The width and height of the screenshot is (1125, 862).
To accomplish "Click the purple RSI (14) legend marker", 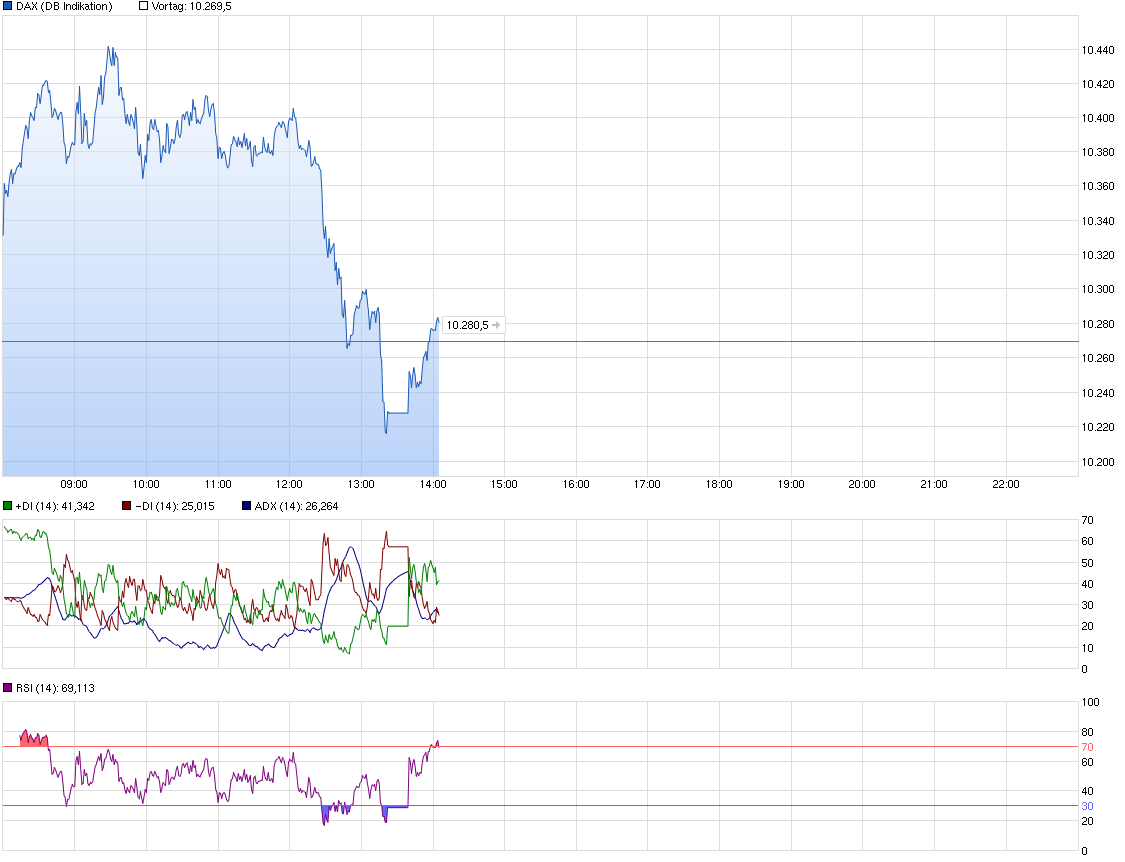I will pos(7,687).
